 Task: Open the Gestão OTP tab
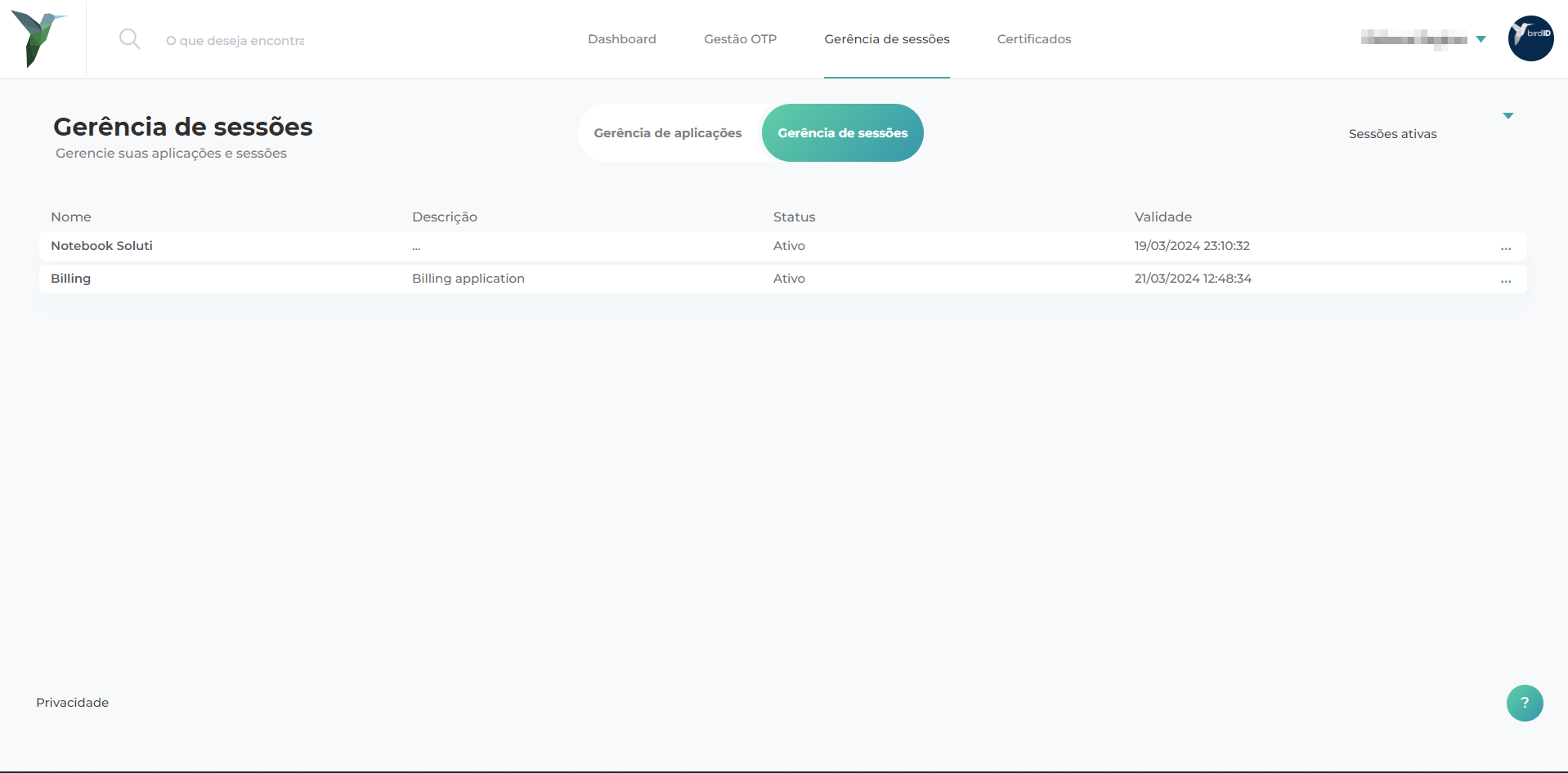[740, 39]
